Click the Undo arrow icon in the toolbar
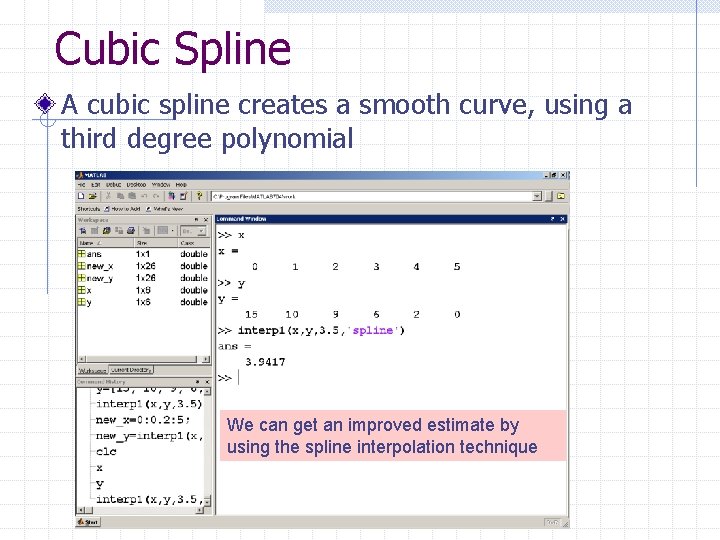 (144, 196)
